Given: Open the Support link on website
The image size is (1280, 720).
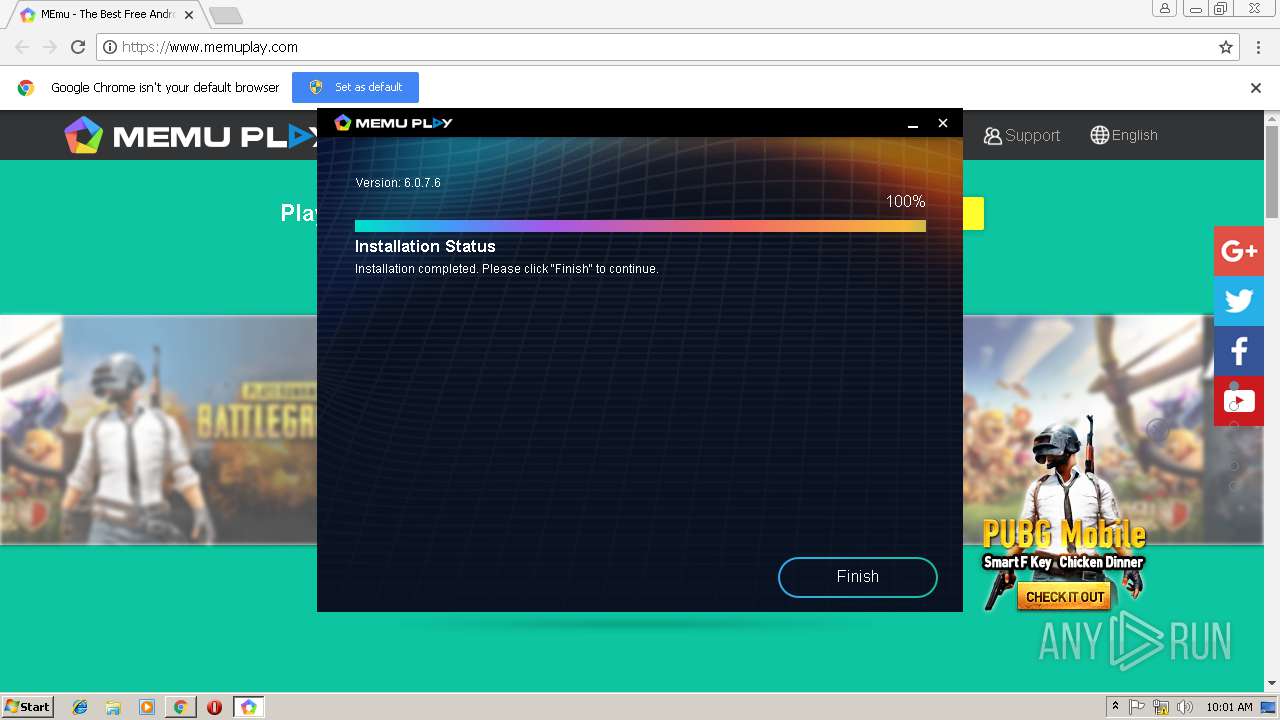Looking at the screenshot, I should pos(1021,135).
